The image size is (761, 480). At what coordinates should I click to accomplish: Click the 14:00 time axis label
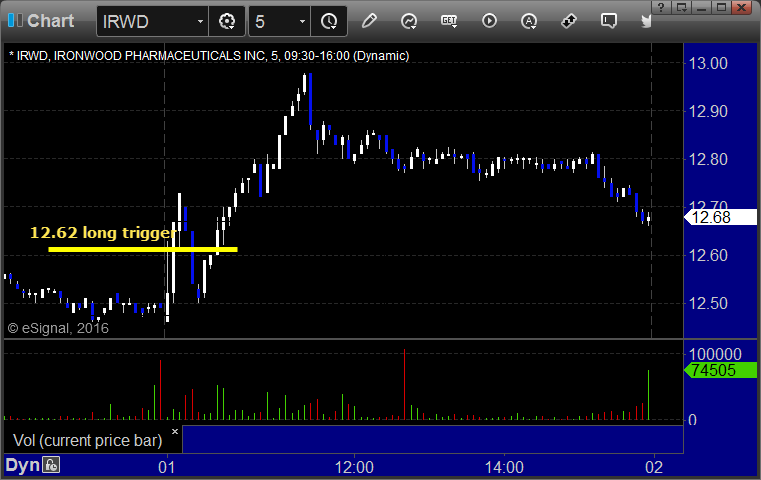tap(504, 467)
